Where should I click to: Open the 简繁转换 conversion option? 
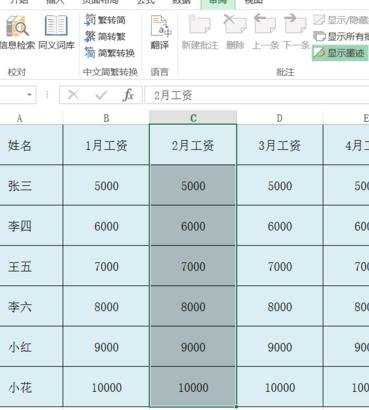click(110, 53)
